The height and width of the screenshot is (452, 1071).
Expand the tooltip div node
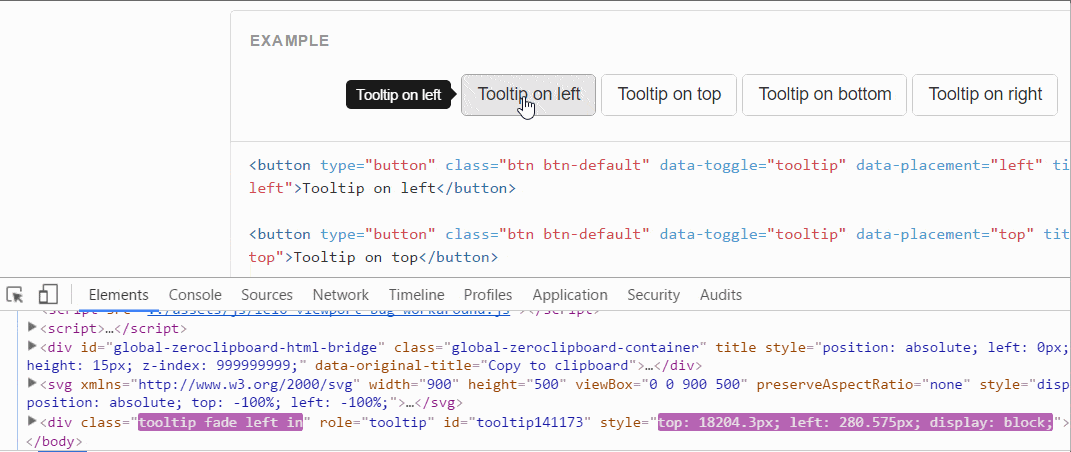click(32, 422)
